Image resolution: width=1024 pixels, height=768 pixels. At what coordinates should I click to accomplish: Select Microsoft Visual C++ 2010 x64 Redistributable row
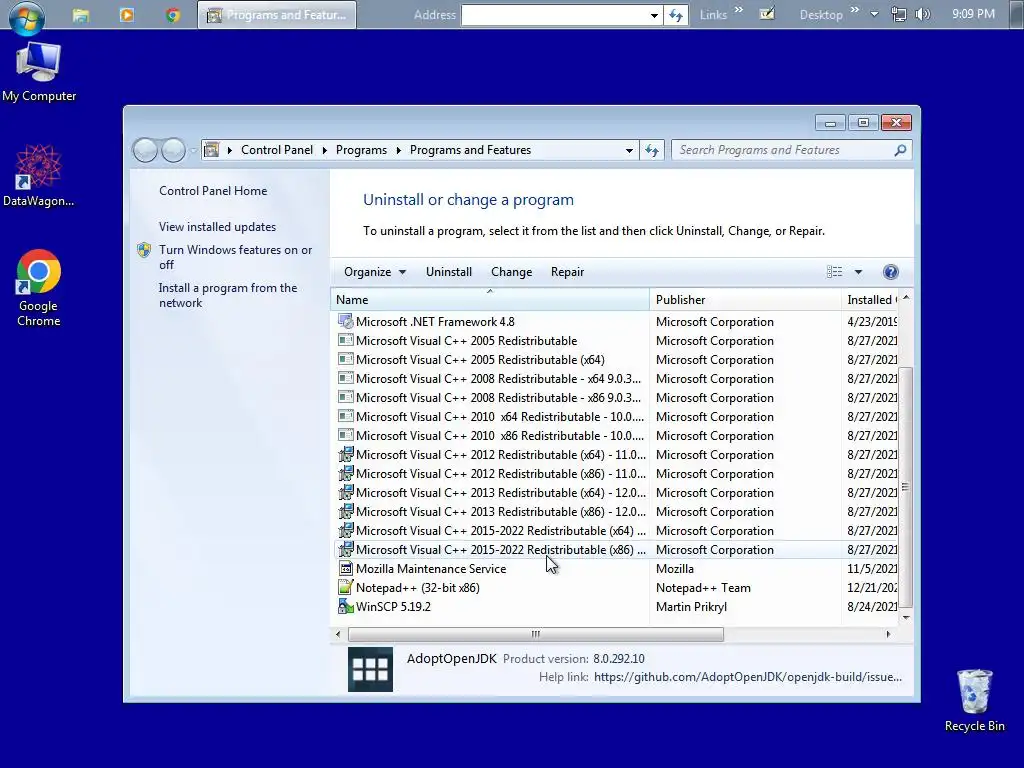coord(614,417)
